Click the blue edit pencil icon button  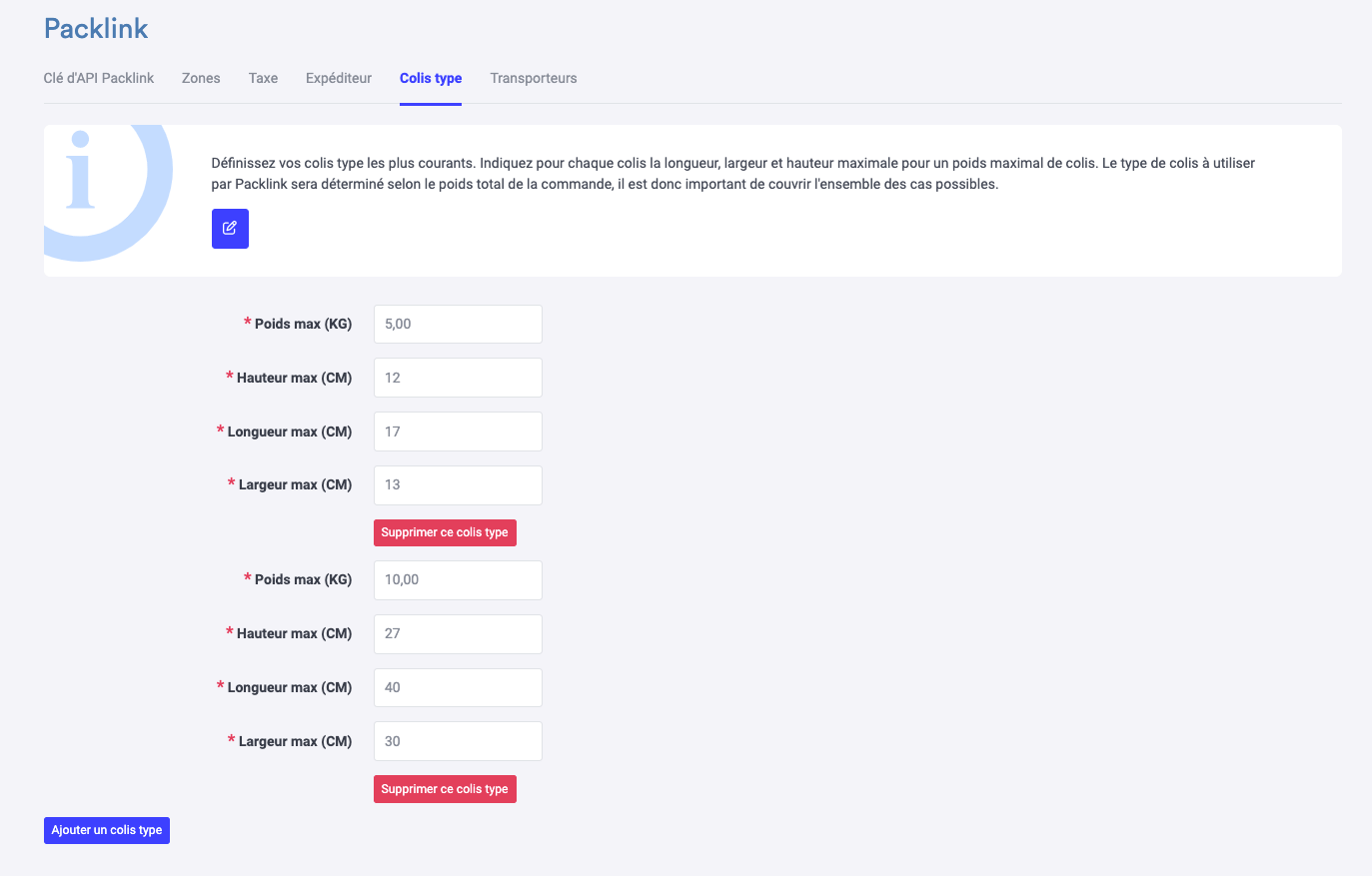point(230,229)
